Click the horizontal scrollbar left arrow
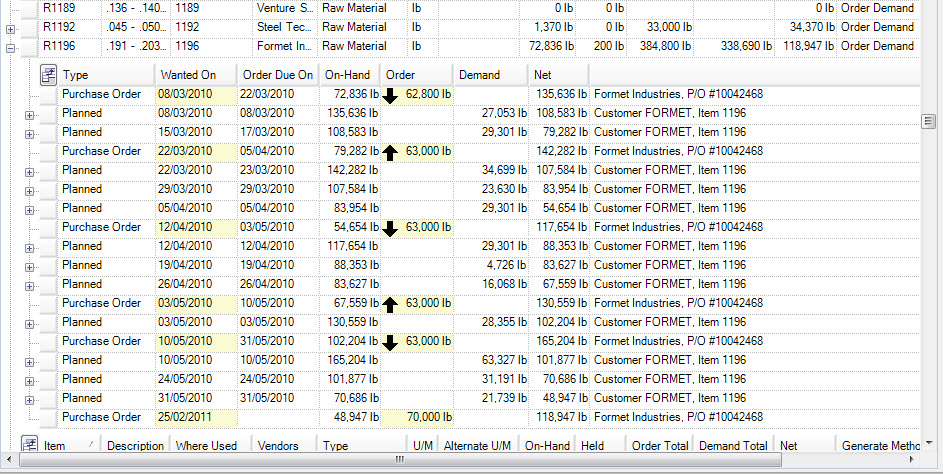The width and height of the screenshot is (943, 474). 25,461
